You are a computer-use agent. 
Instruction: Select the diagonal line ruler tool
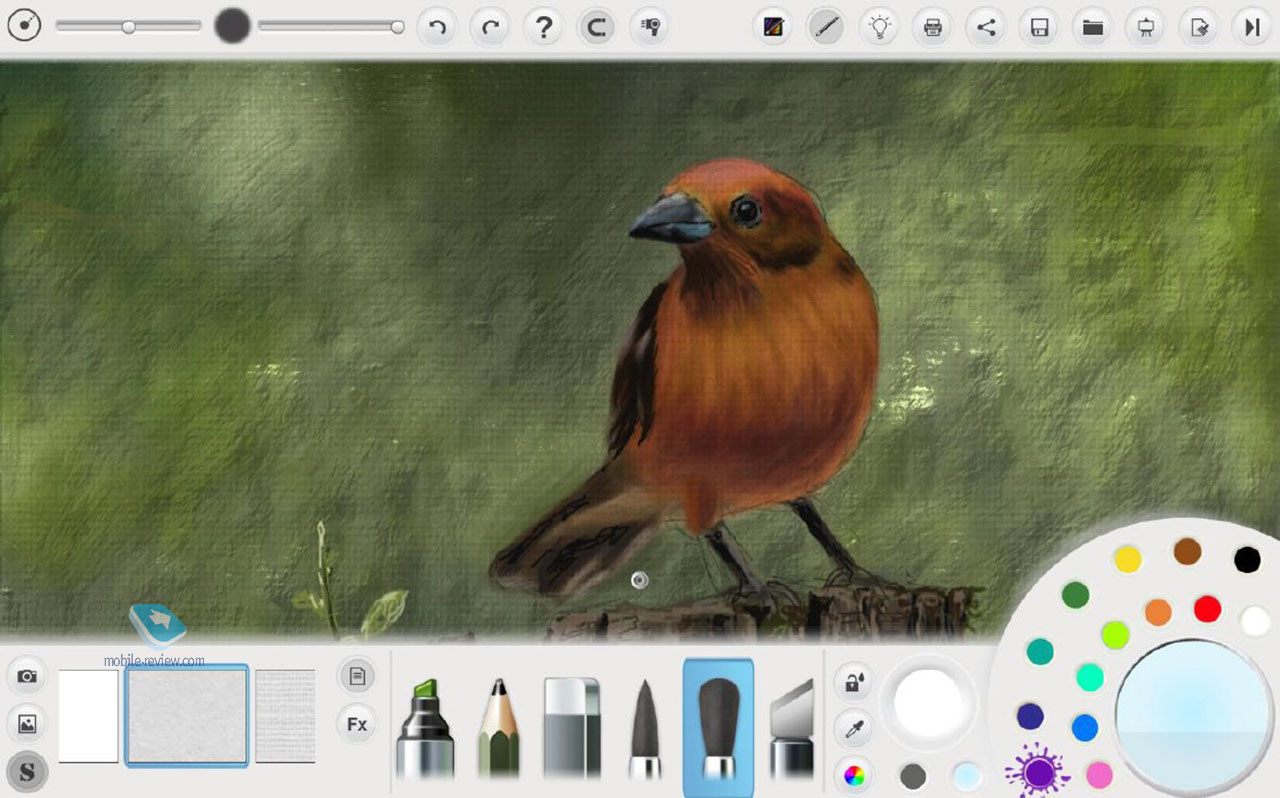[x=826, y=27]
